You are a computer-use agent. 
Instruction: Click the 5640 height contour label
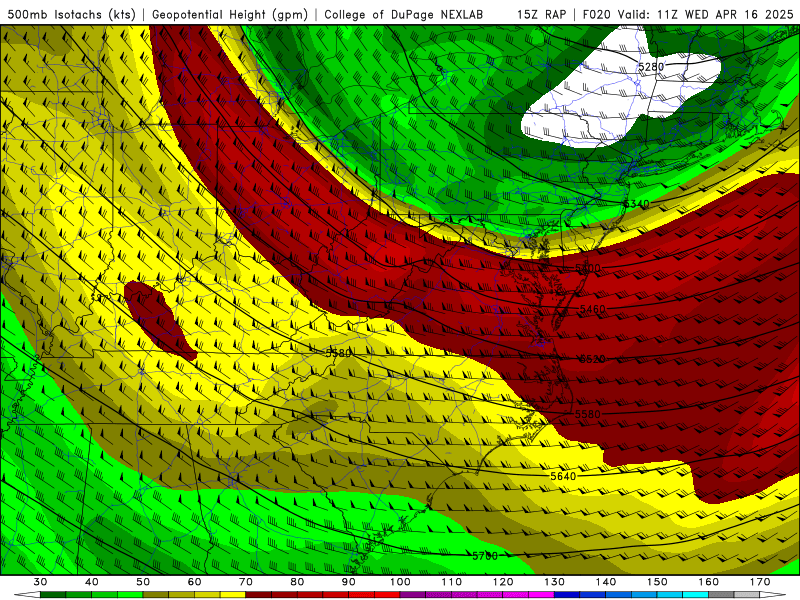coord(563,476)
